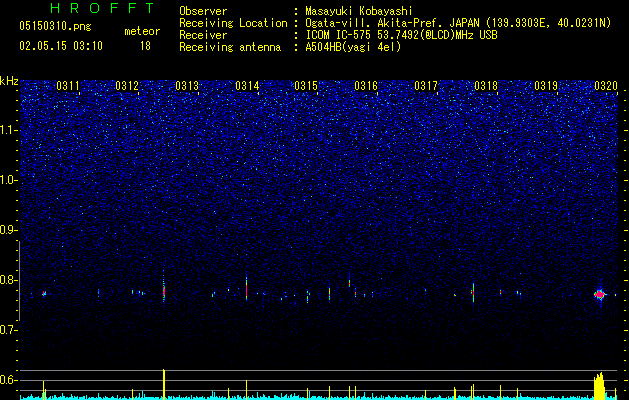
Task: Click the 0.7 frequency axis label
Action: pyautogui.click(x=9, y=330)
